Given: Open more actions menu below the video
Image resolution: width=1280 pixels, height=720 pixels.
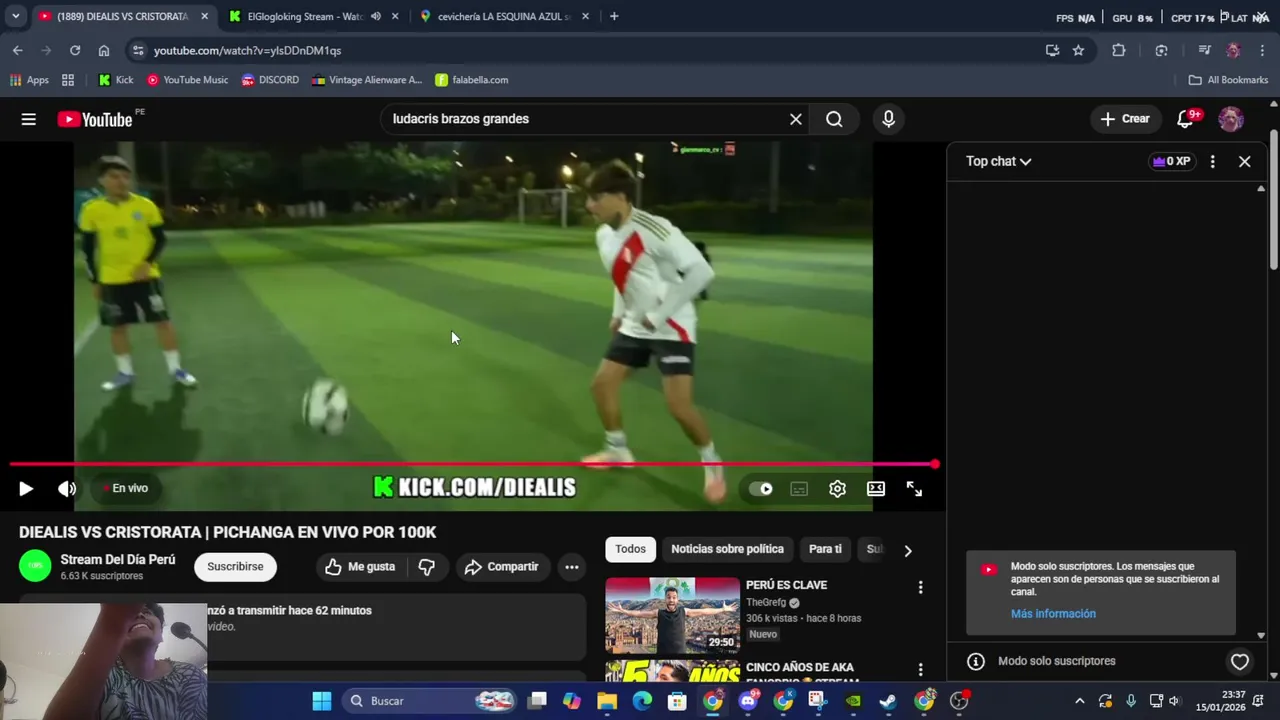Looking at the screenshot, I should [572, 566].
